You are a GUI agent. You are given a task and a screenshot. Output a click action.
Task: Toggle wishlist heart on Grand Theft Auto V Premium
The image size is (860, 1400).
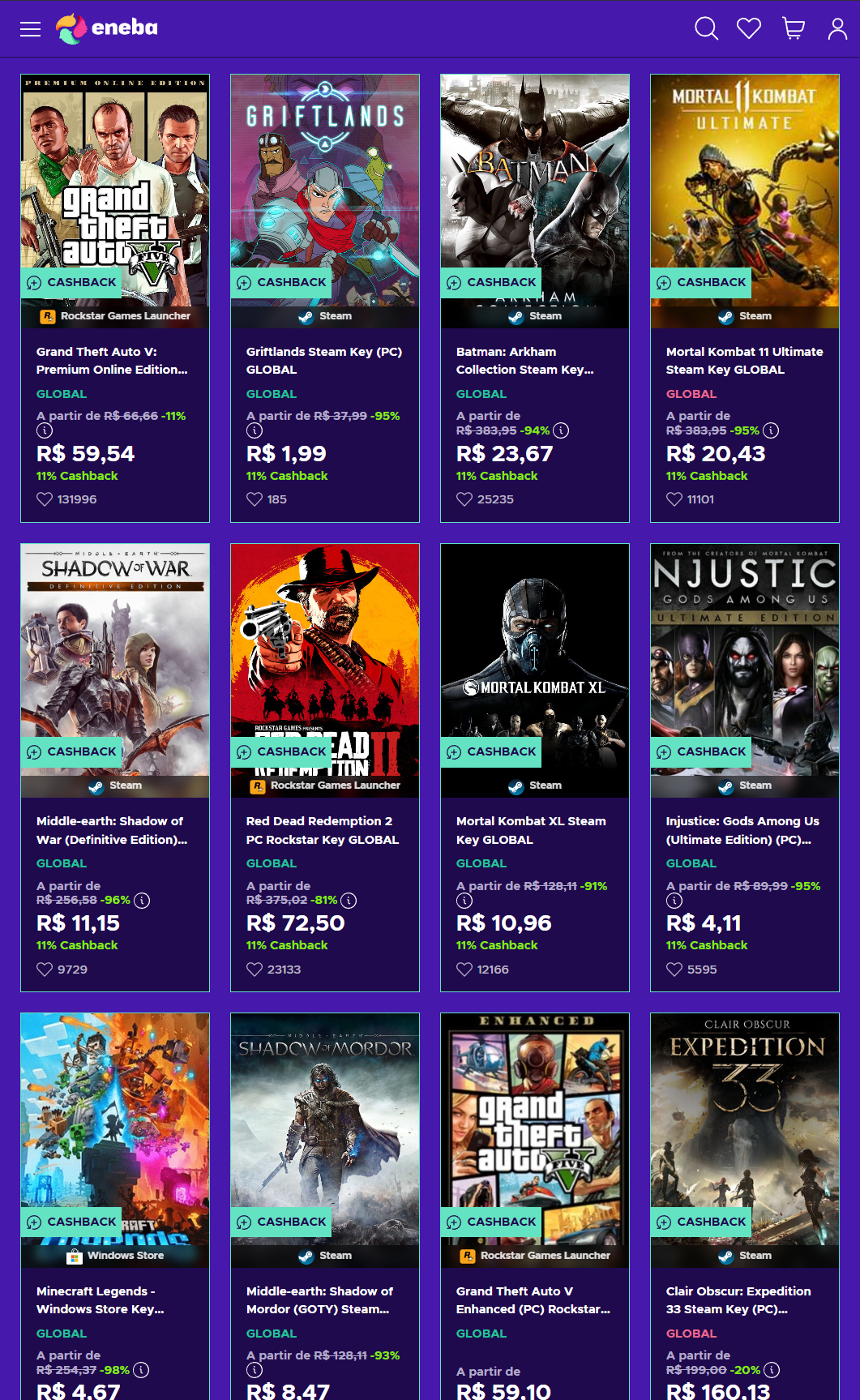45,499
